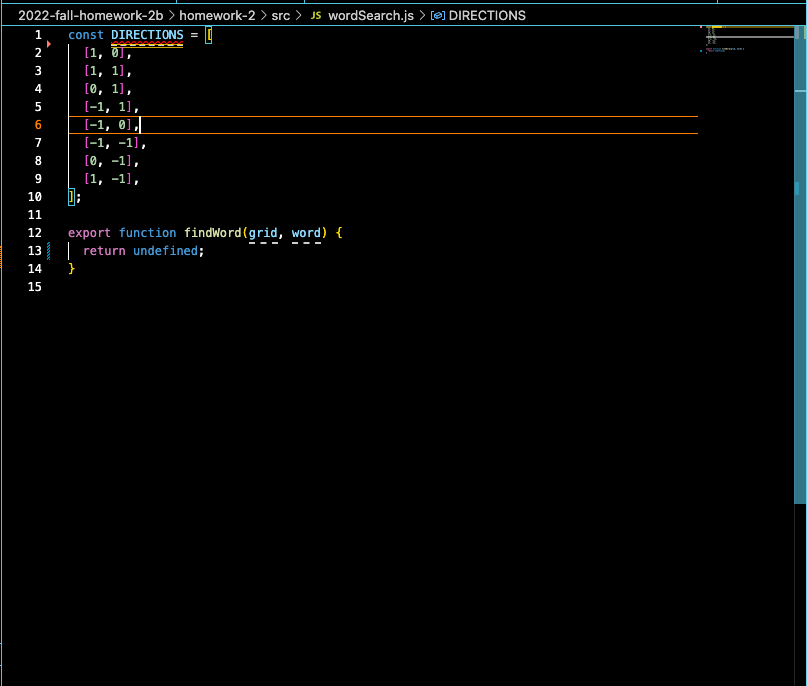Open the 2022-fall-homework-2b breadcrumb
The width and height of the screenshot is (807, 686).
91,15
